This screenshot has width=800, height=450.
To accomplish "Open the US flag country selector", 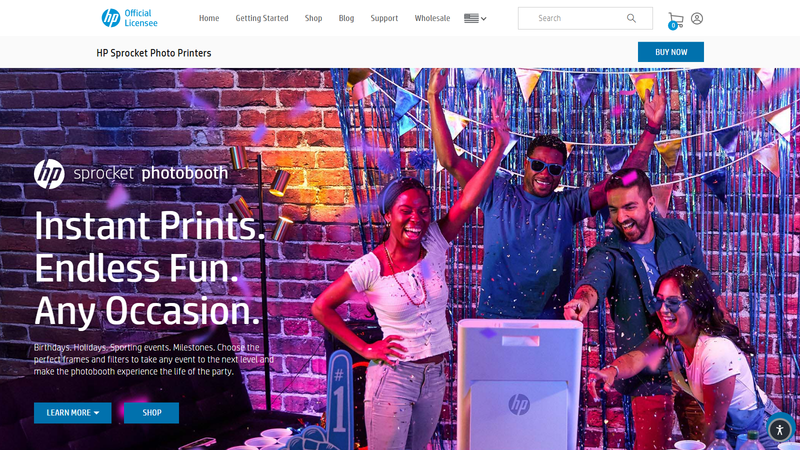I will point(475,18).
